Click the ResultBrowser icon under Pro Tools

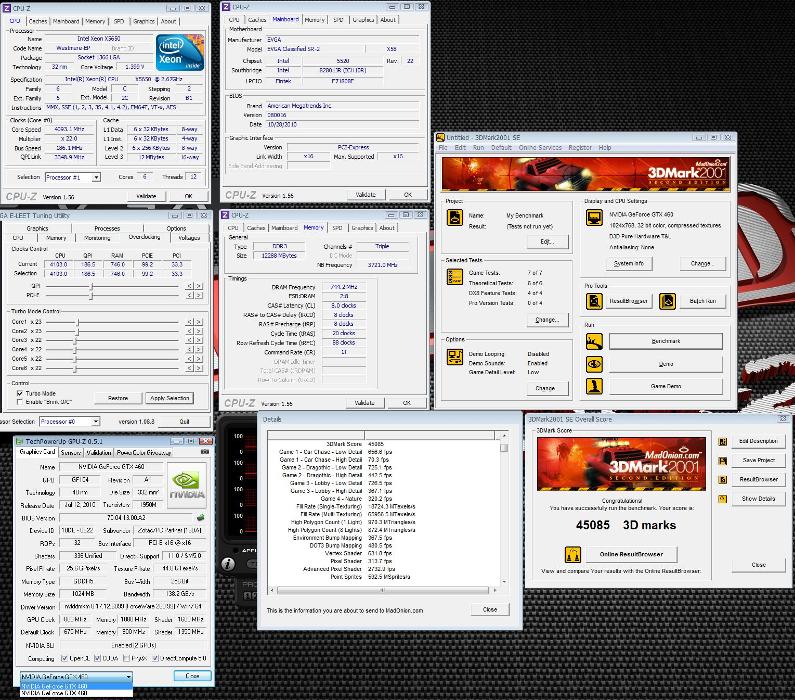594,301
